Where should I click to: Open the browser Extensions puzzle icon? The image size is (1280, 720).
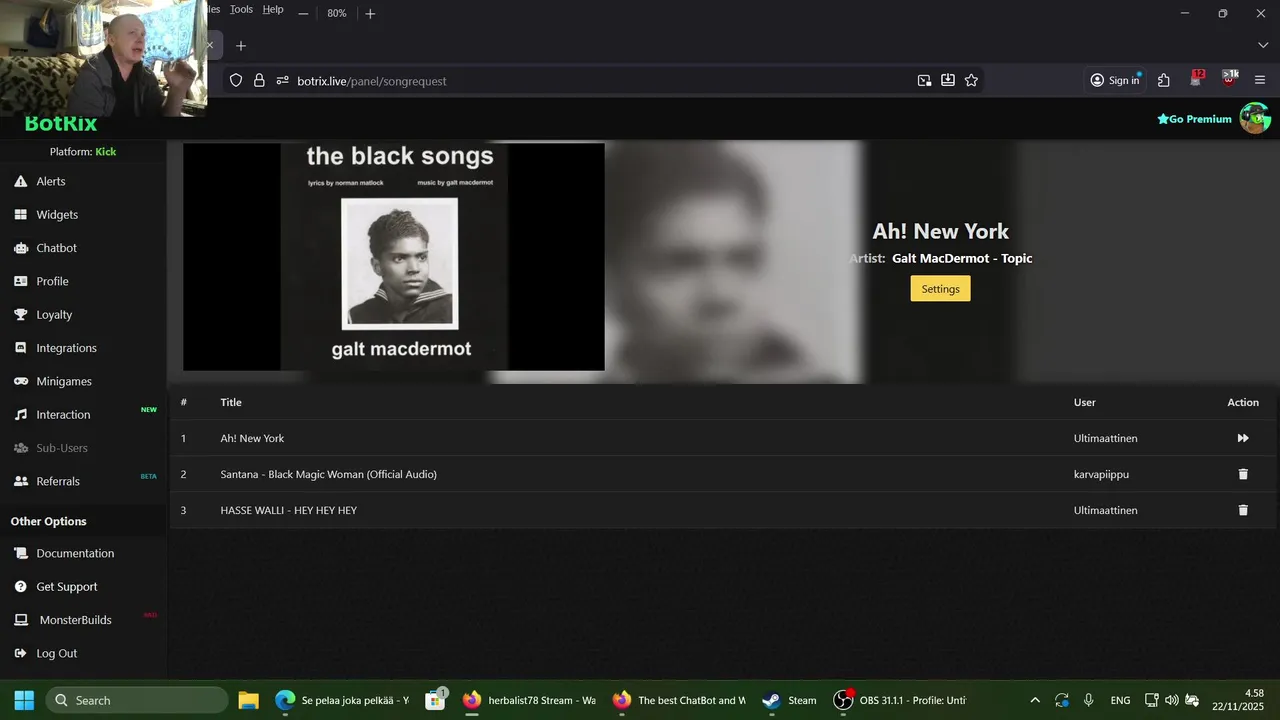(x=1164, y=80)
